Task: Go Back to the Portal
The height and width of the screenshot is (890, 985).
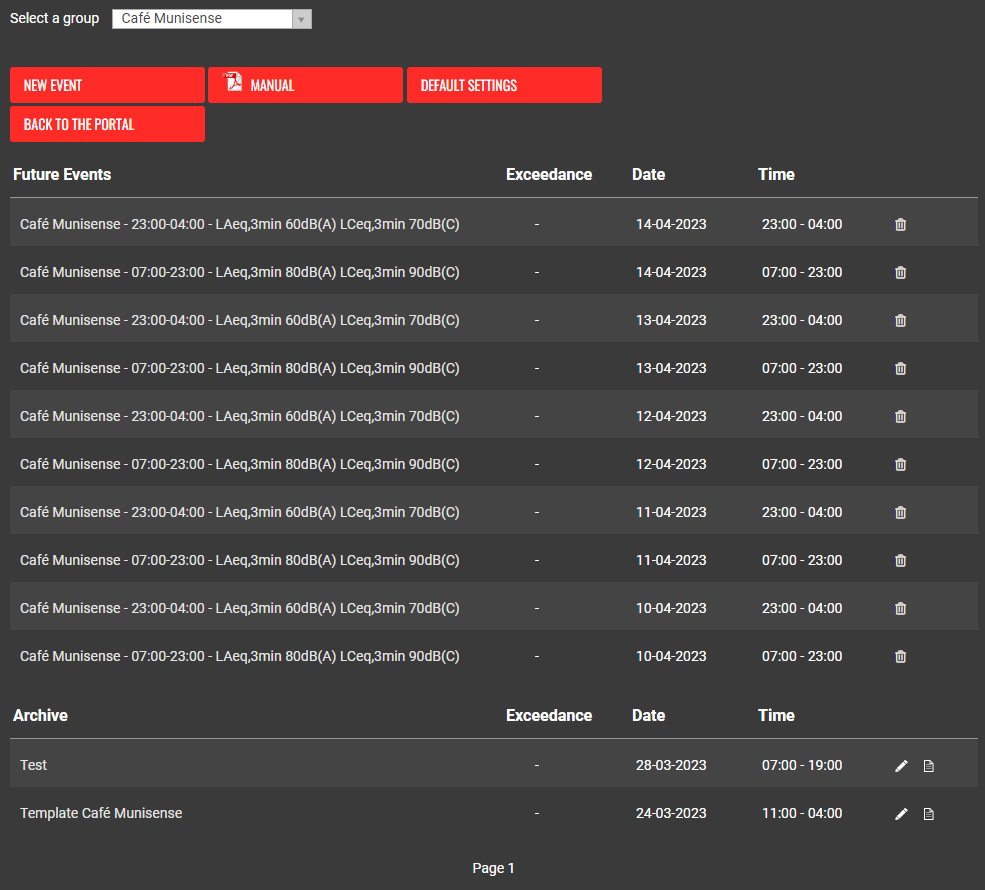Action: pyautogui.click(x=107, y=124)
